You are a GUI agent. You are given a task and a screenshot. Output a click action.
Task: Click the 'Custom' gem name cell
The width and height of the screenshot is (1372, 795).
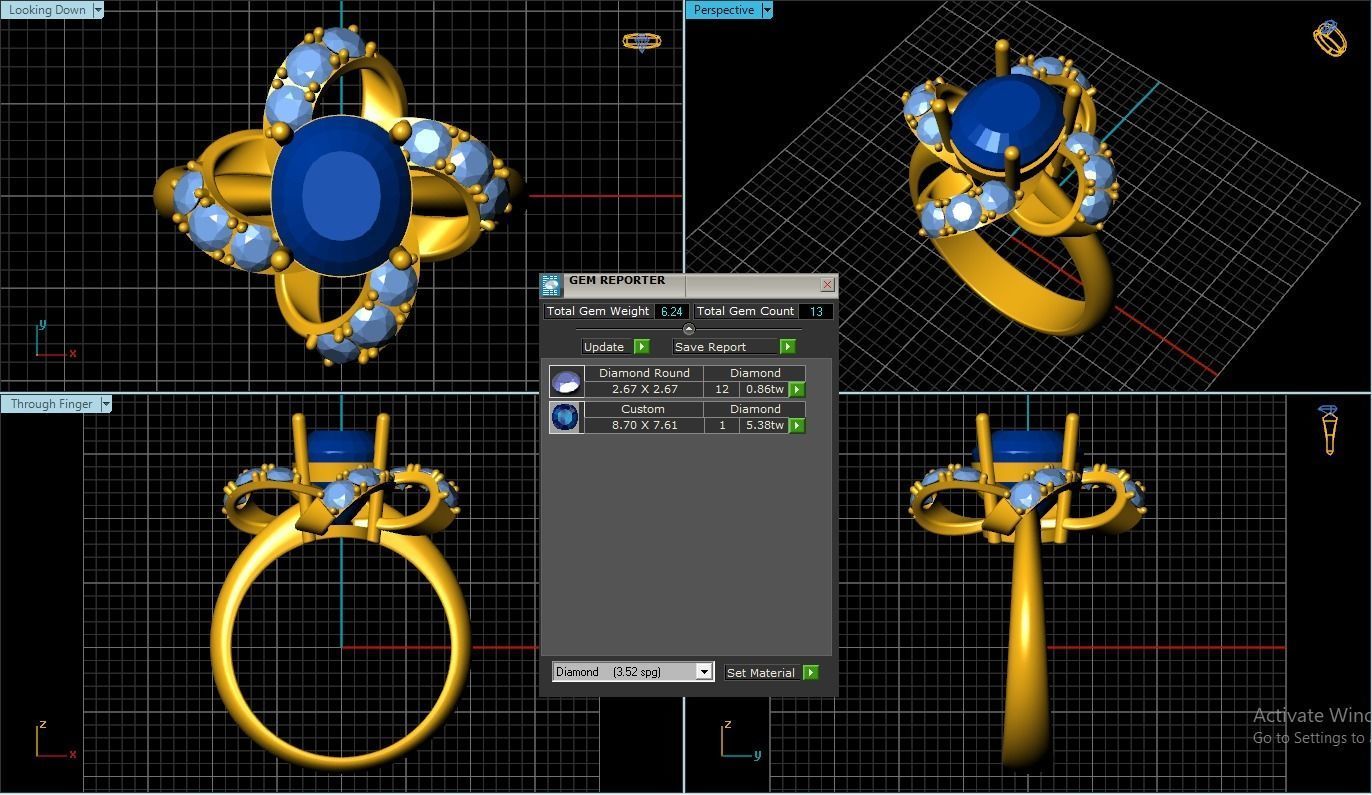[x=643, y=409]
